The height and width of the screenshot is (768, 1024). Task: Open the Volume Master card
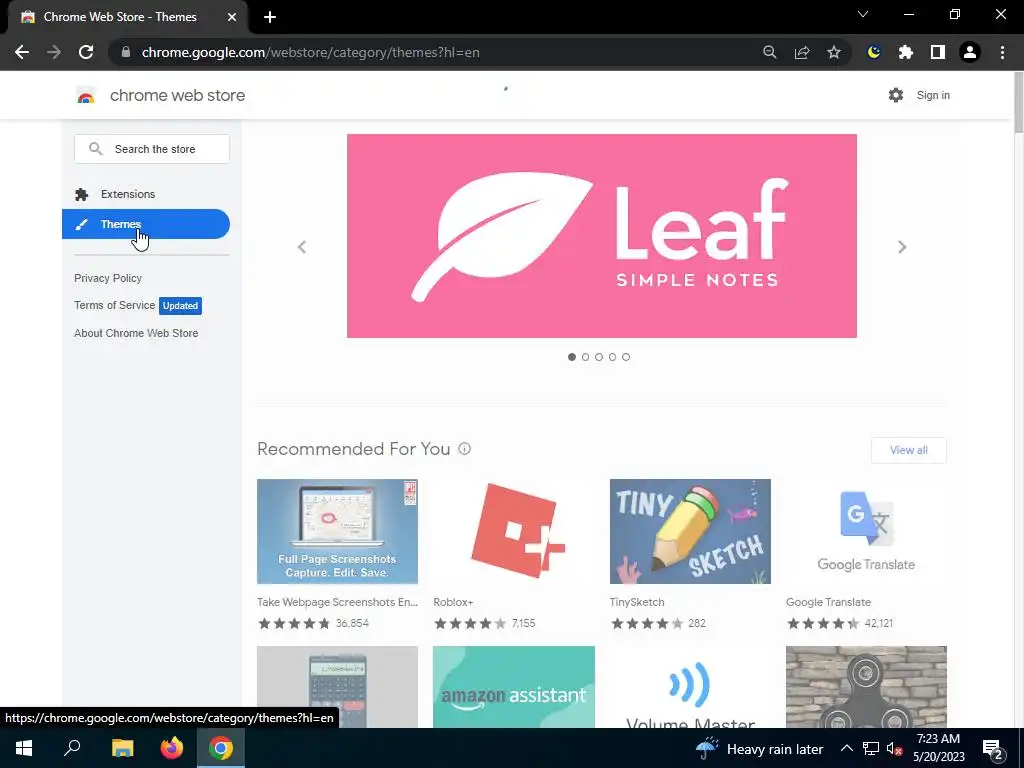click(x=690, y=687)
